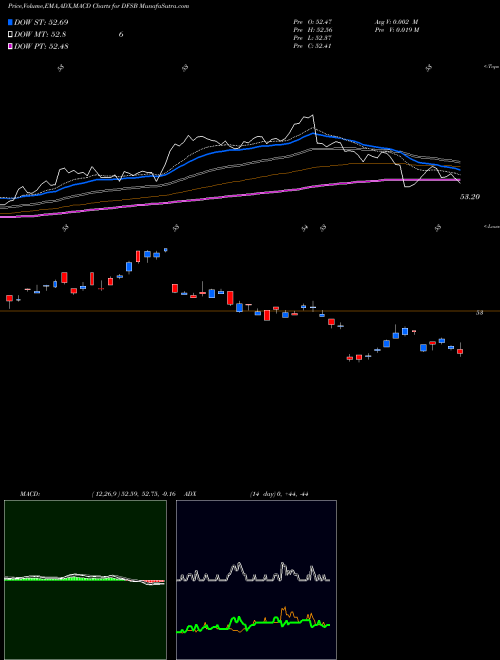Image resolution: width=500 pixels, height=660 pixels.
Task: Select the 'DOW MT: 52.8' legend label
Action: (40, 35)
